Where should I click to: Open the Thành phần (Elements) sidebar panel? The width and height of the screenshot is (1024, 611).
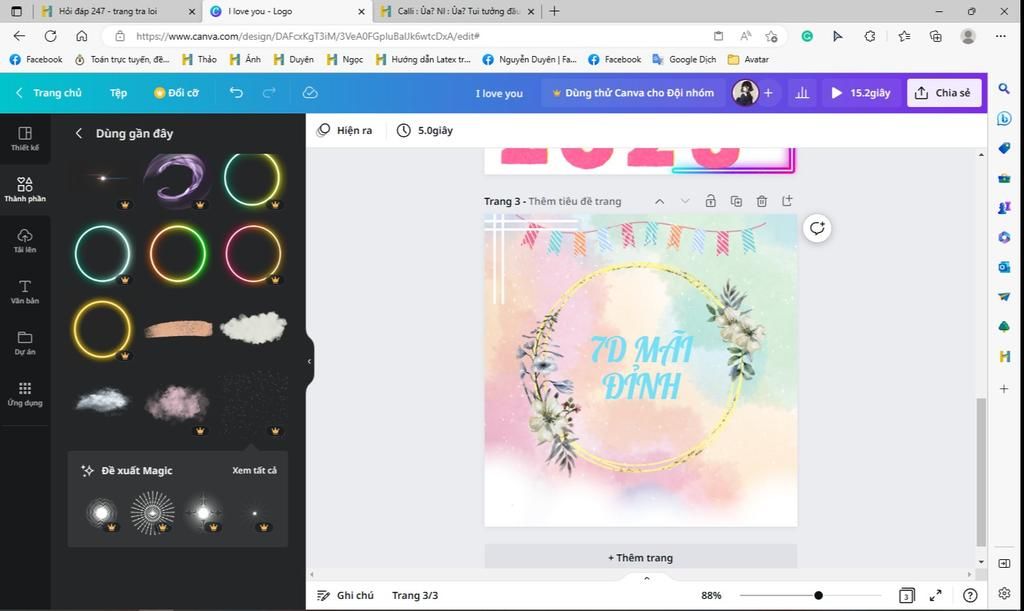click(x=25, y=189)
